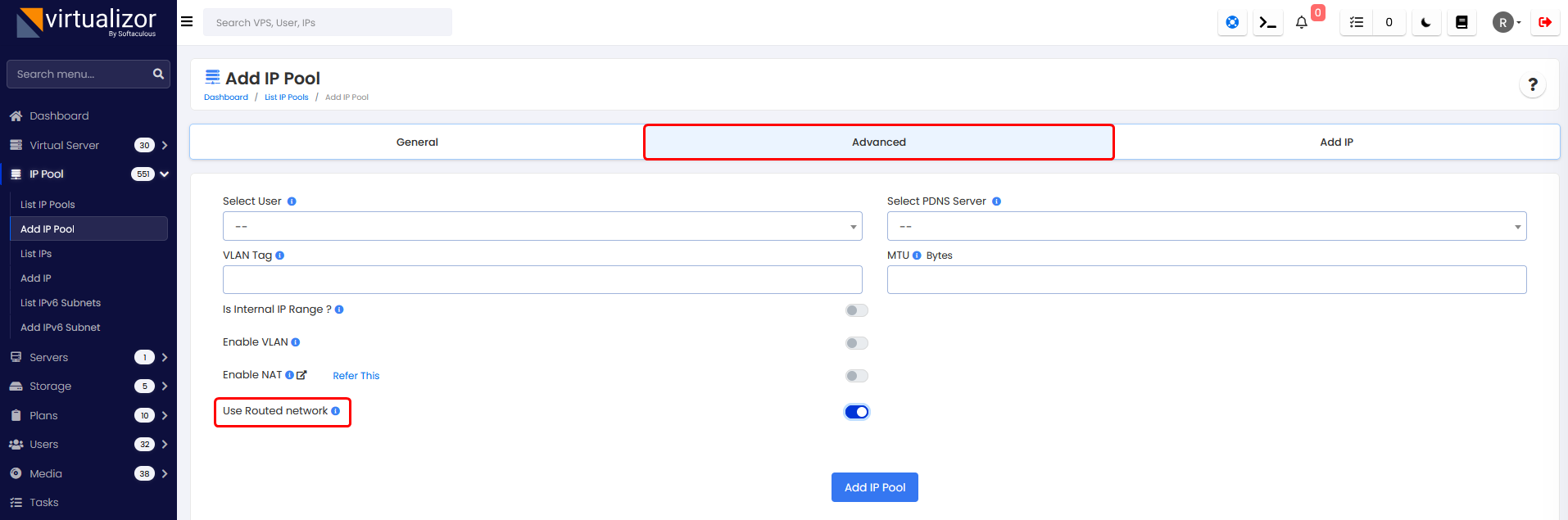1568x520 pixels.
Task: Open the Select PDNS Server dropdown
Action: [1206, 226]
